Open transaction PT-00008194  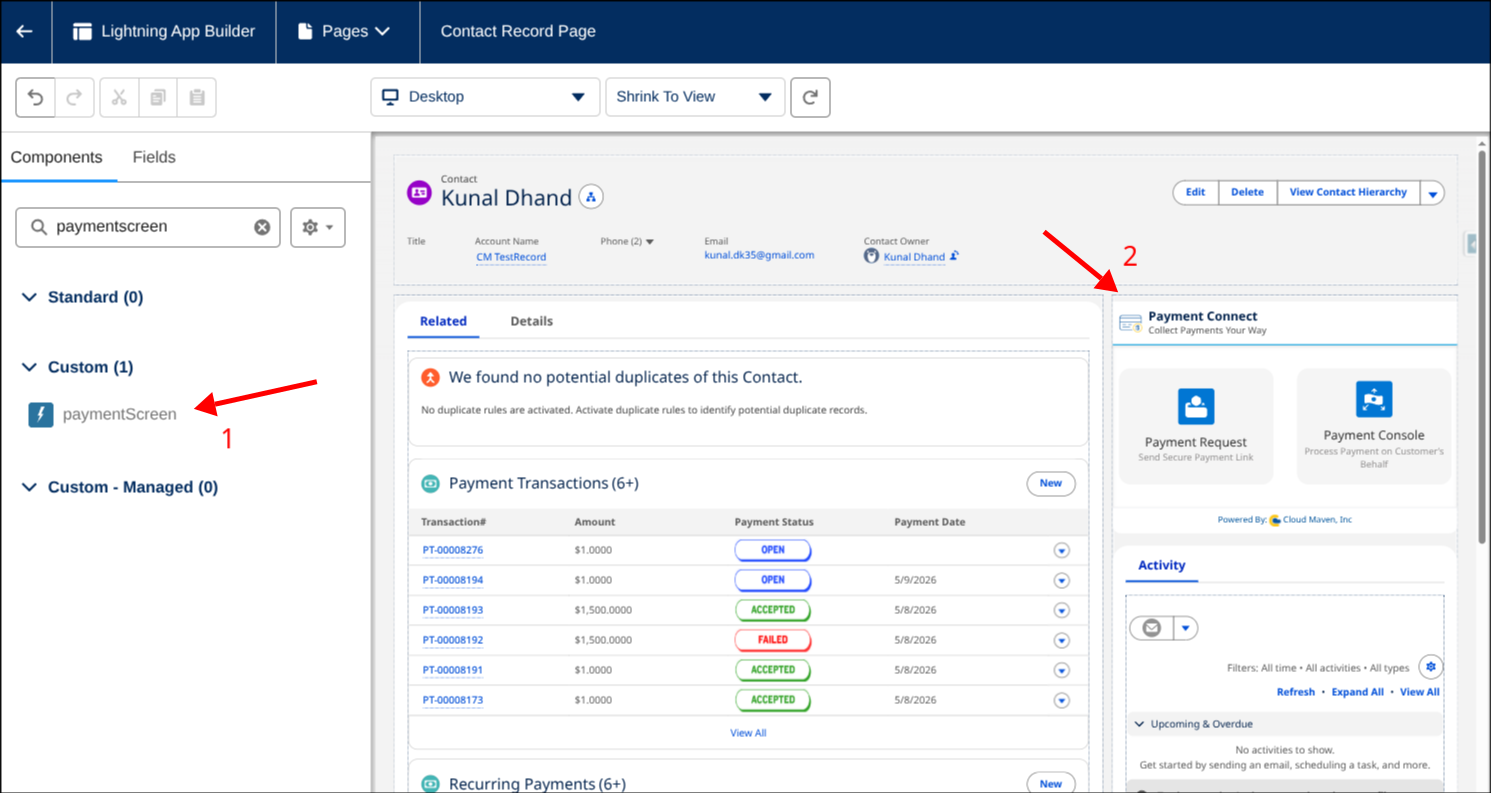coord(453,580)
